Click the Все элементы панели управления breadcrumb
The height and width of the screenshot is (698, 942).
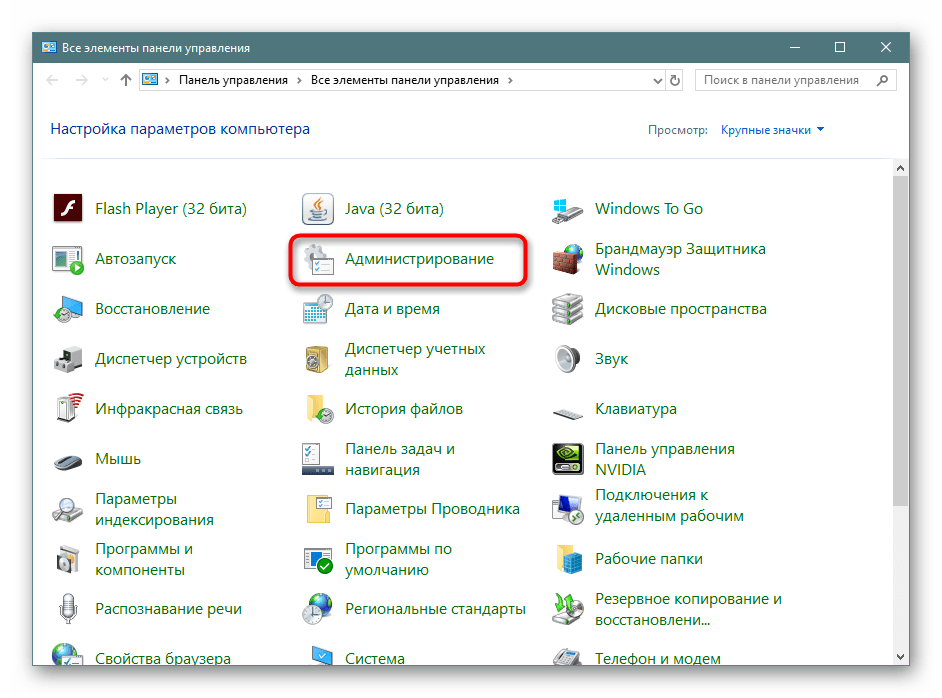click(404, 80)
